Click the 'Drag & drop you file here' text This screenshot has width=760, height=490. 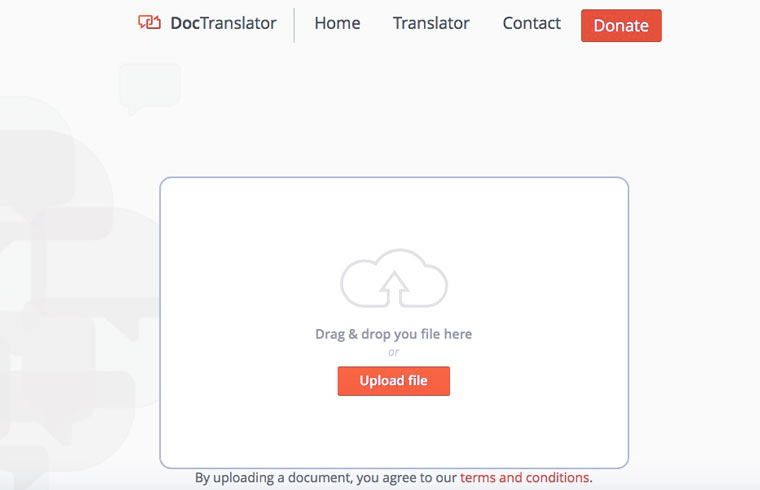(394, 334)
